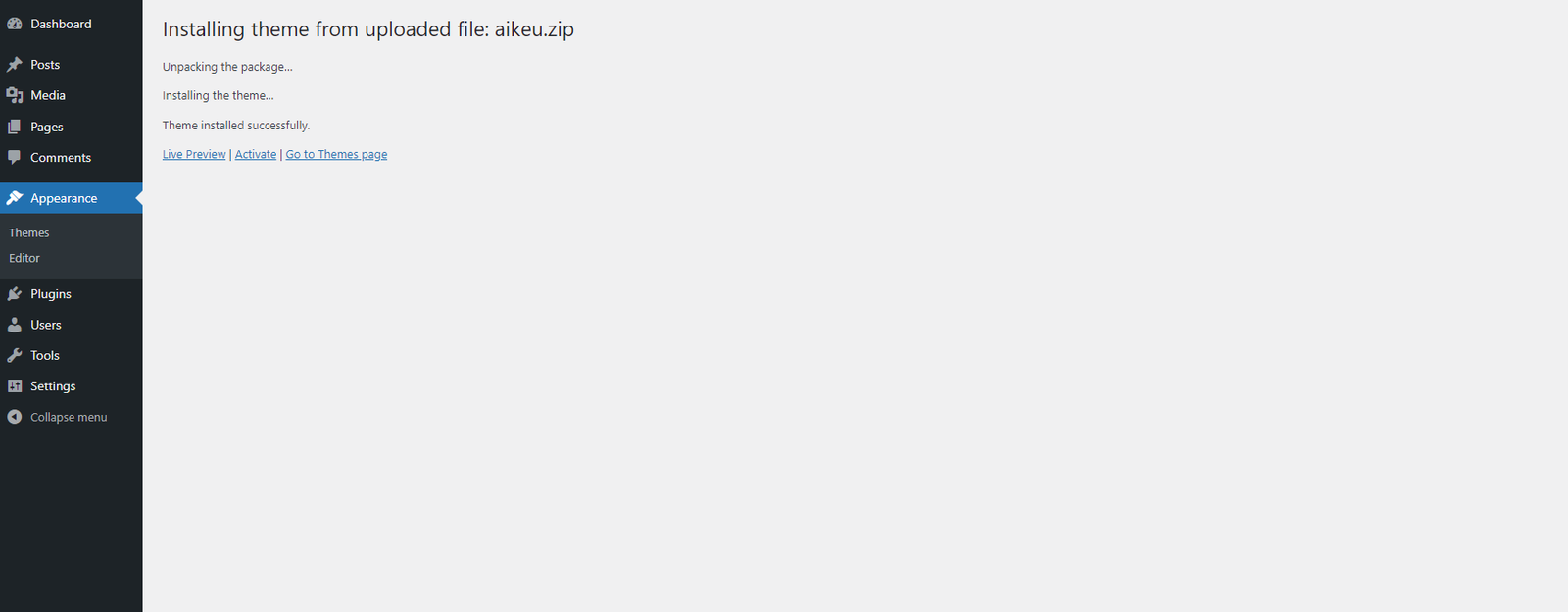Click the Dashboard gauge icon

point(15,24)
